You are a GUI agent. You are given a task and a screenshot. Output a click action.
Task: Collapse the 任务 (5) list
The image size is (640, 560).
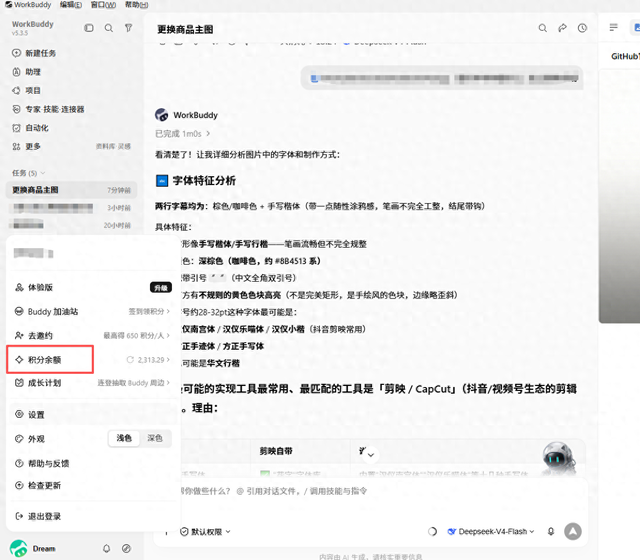pos(28,173)
